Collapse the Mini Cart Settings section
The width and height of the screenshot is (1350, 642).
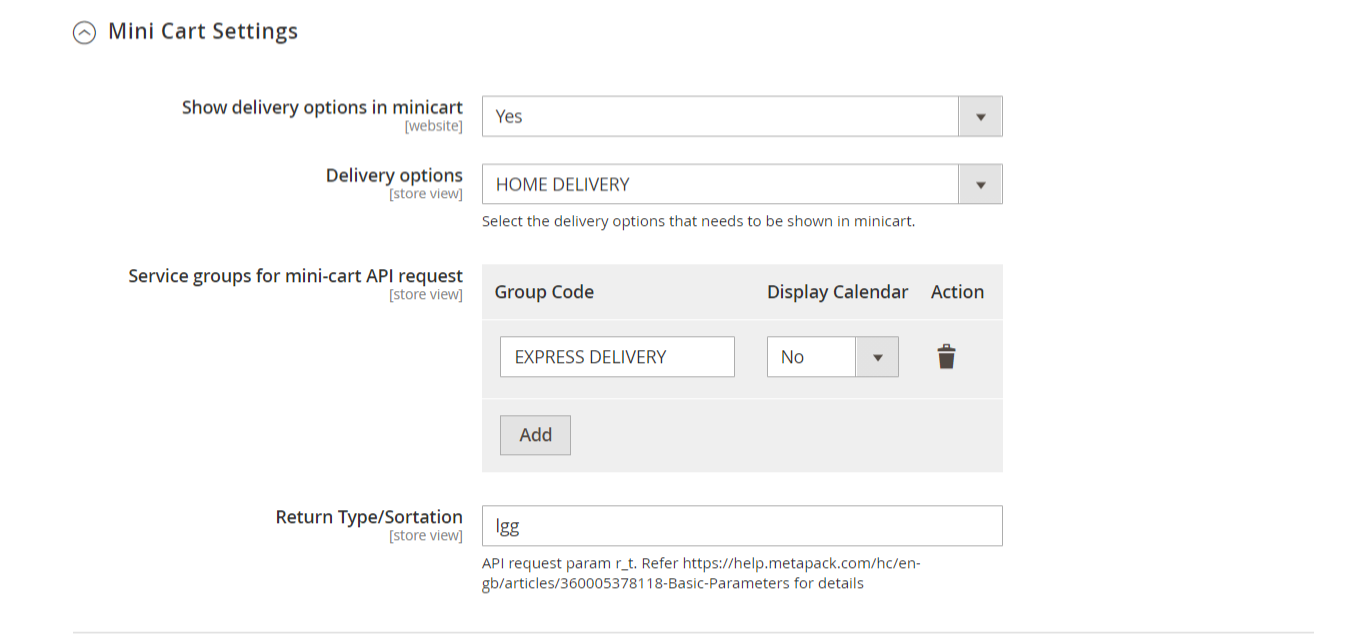(84, 33)
